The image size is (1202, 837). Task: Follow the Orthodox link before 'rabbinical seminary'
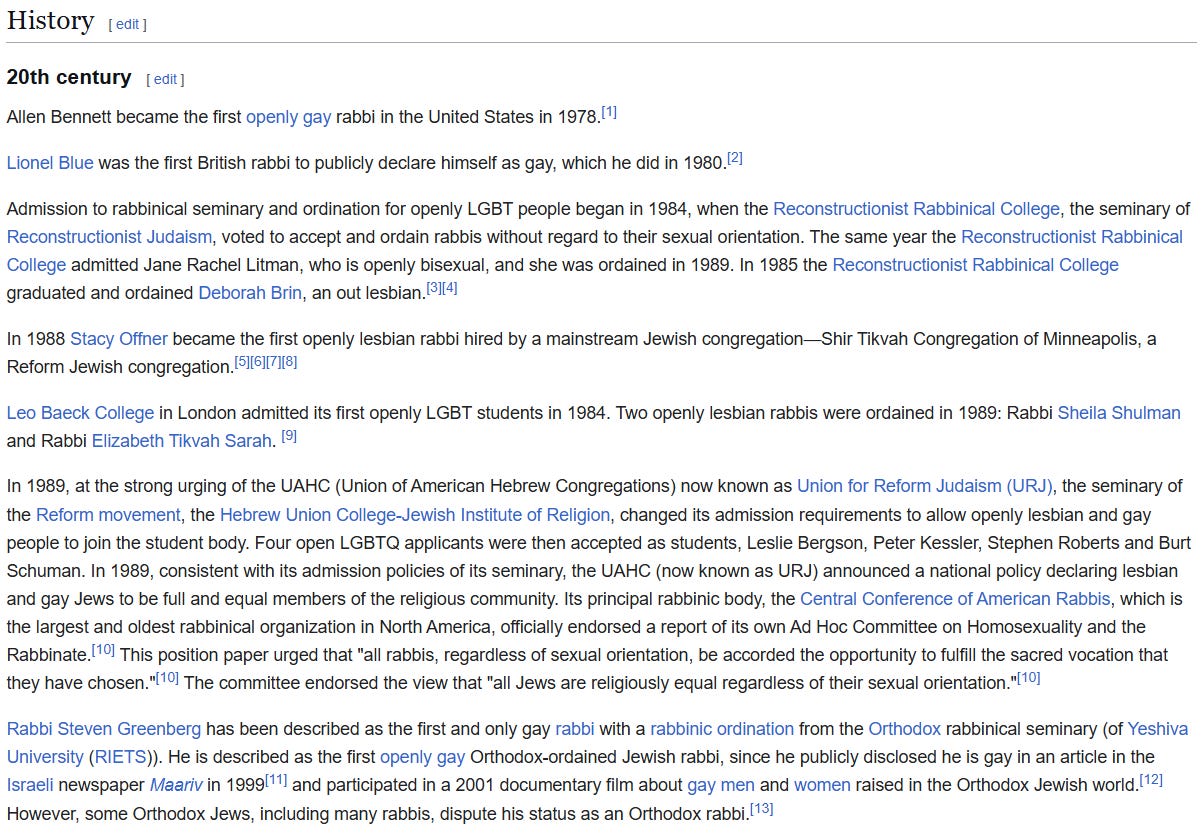click(x=904, y=729)
